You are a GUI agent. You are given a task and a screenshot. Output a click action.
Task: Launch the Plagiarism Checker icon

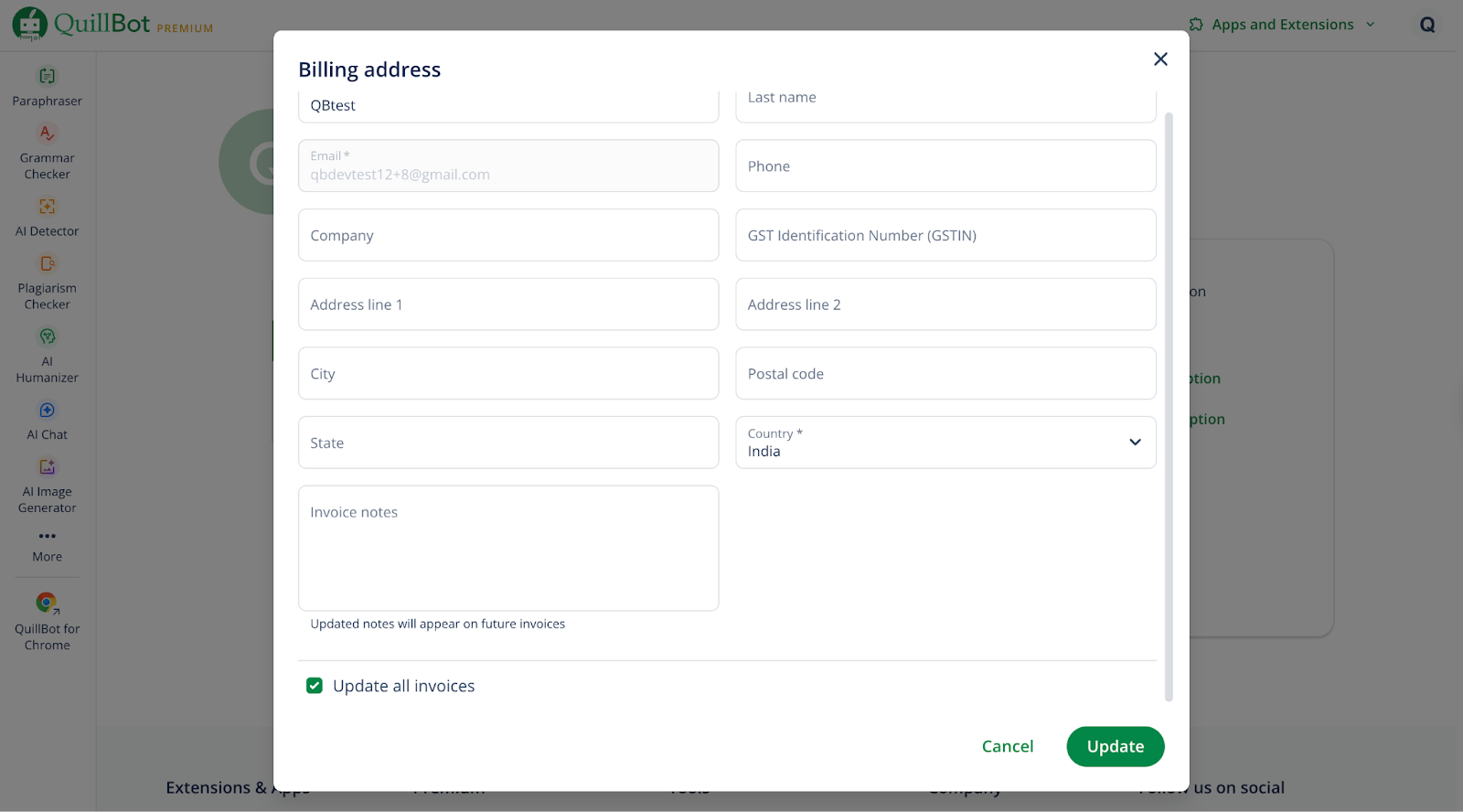47,264
